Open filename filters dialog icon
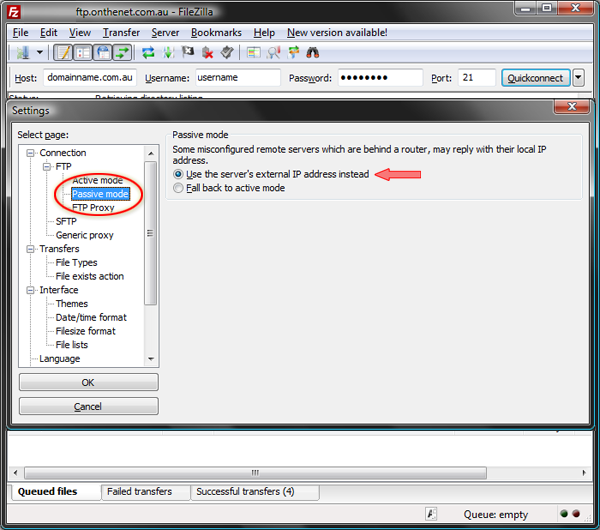Image resolution: width=600 pixels, height=530 pixels. tap(253, 52)
